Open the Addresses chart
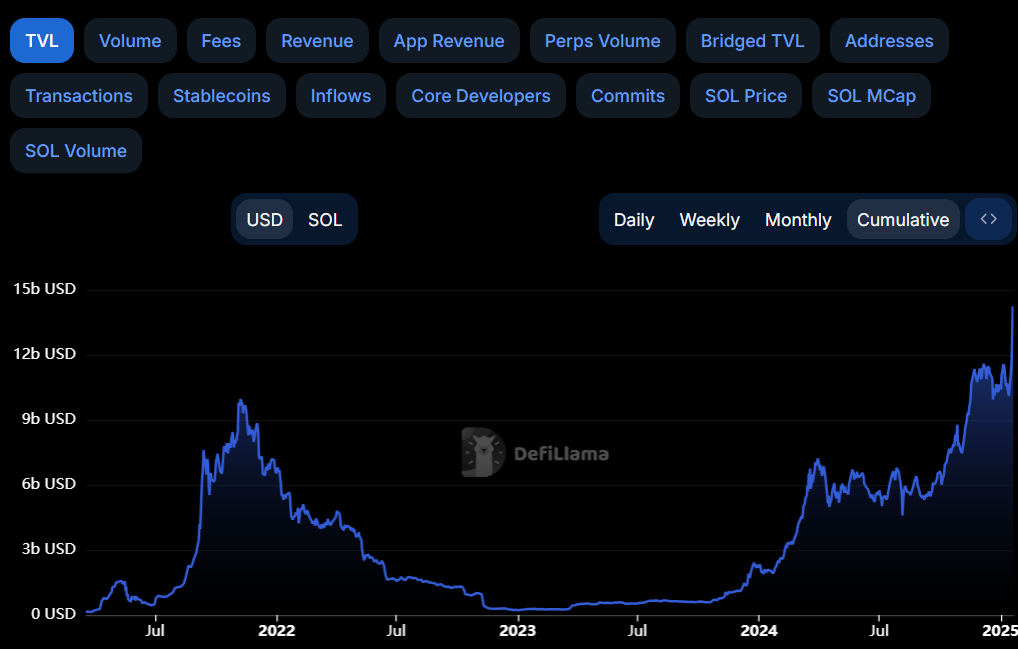The image size is (1018, 649). coord(888,40)
